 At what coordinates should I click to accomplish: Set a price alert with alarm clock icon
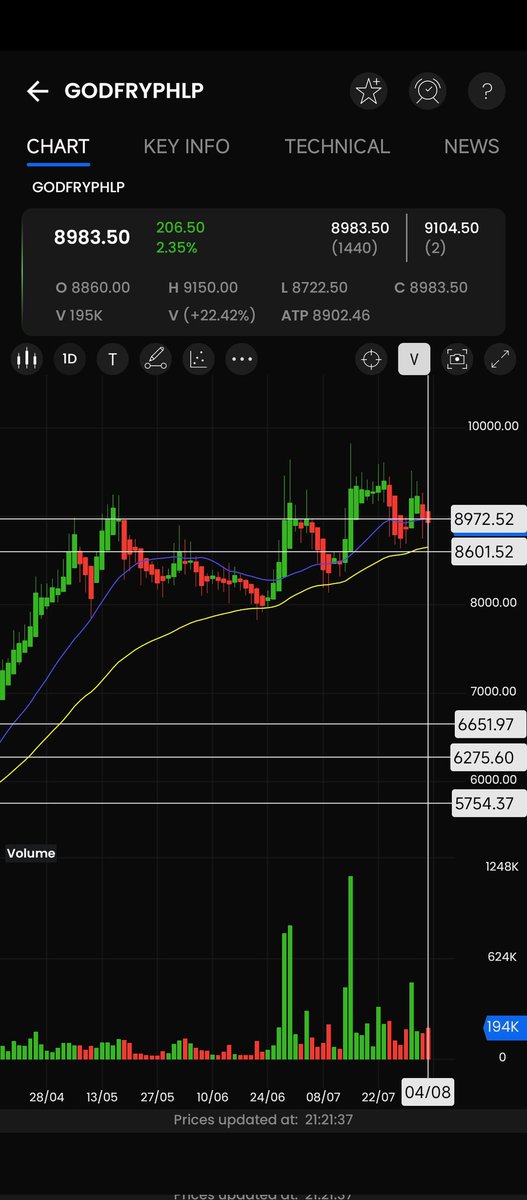428,92
